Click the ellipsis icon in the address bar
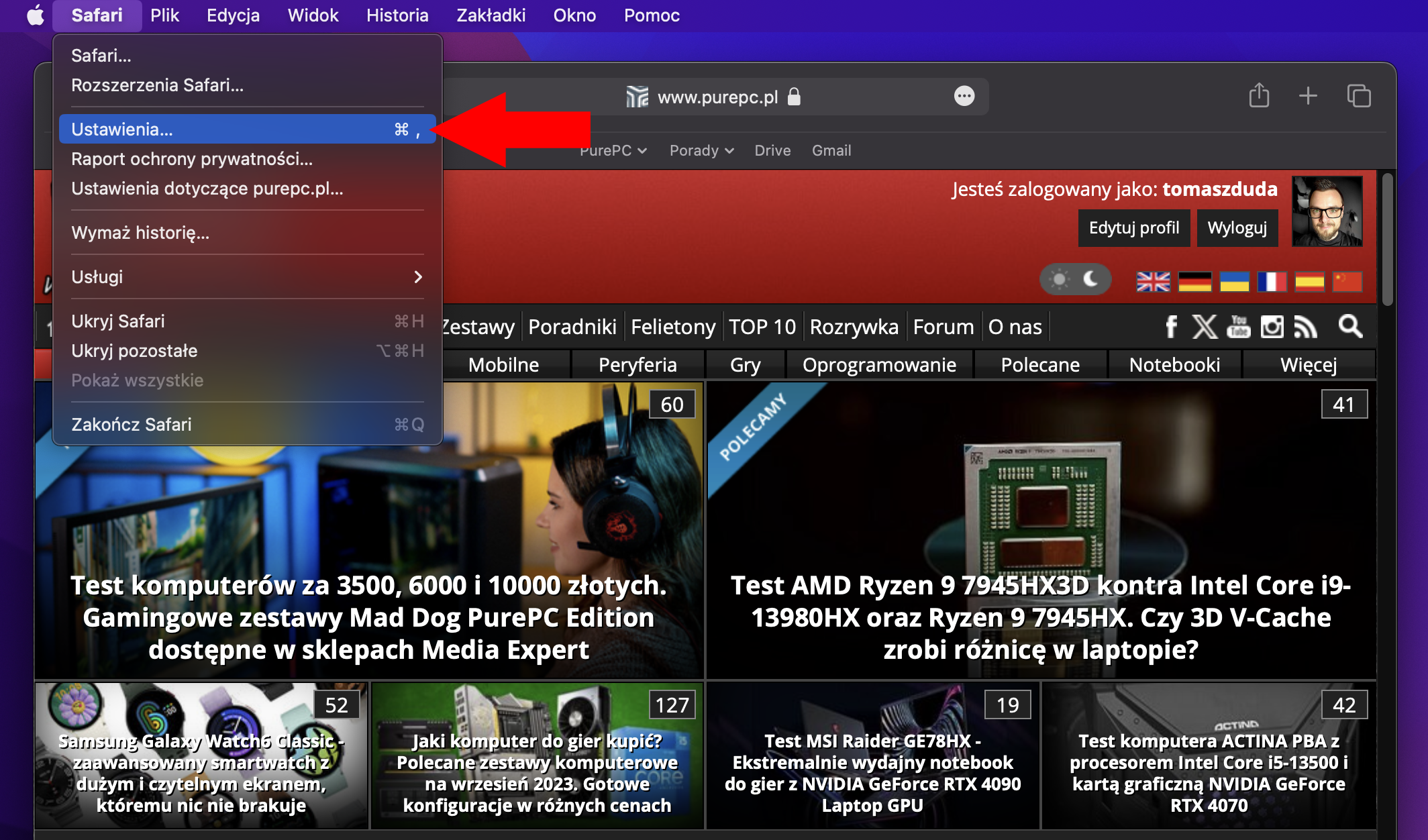 964,96
